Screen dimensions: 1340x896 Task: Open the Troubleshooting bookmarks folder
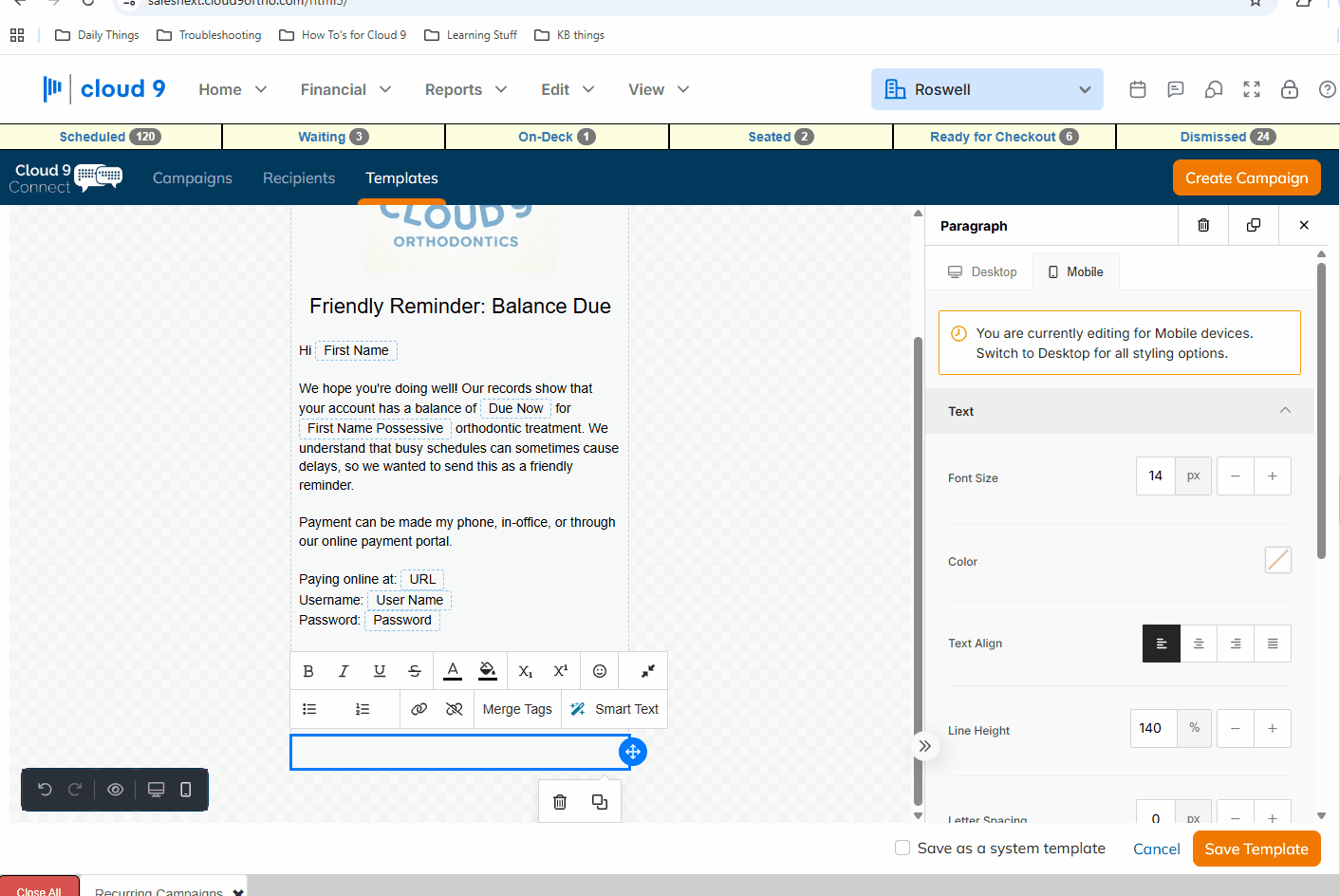pyautogui.click(x=209, y=35)
